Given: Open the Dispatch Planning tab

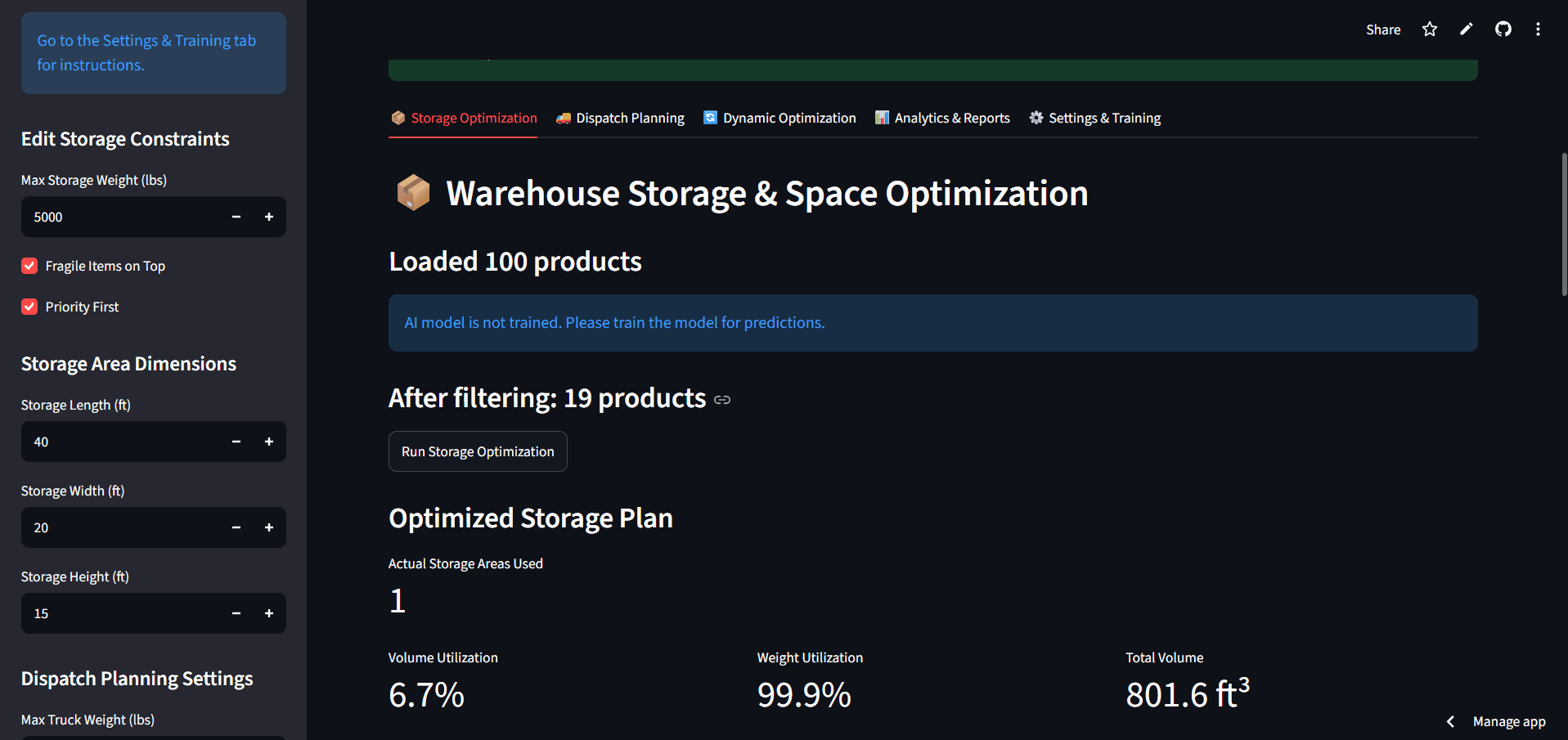Looking at the screenshot, I should tap(620, 118).
